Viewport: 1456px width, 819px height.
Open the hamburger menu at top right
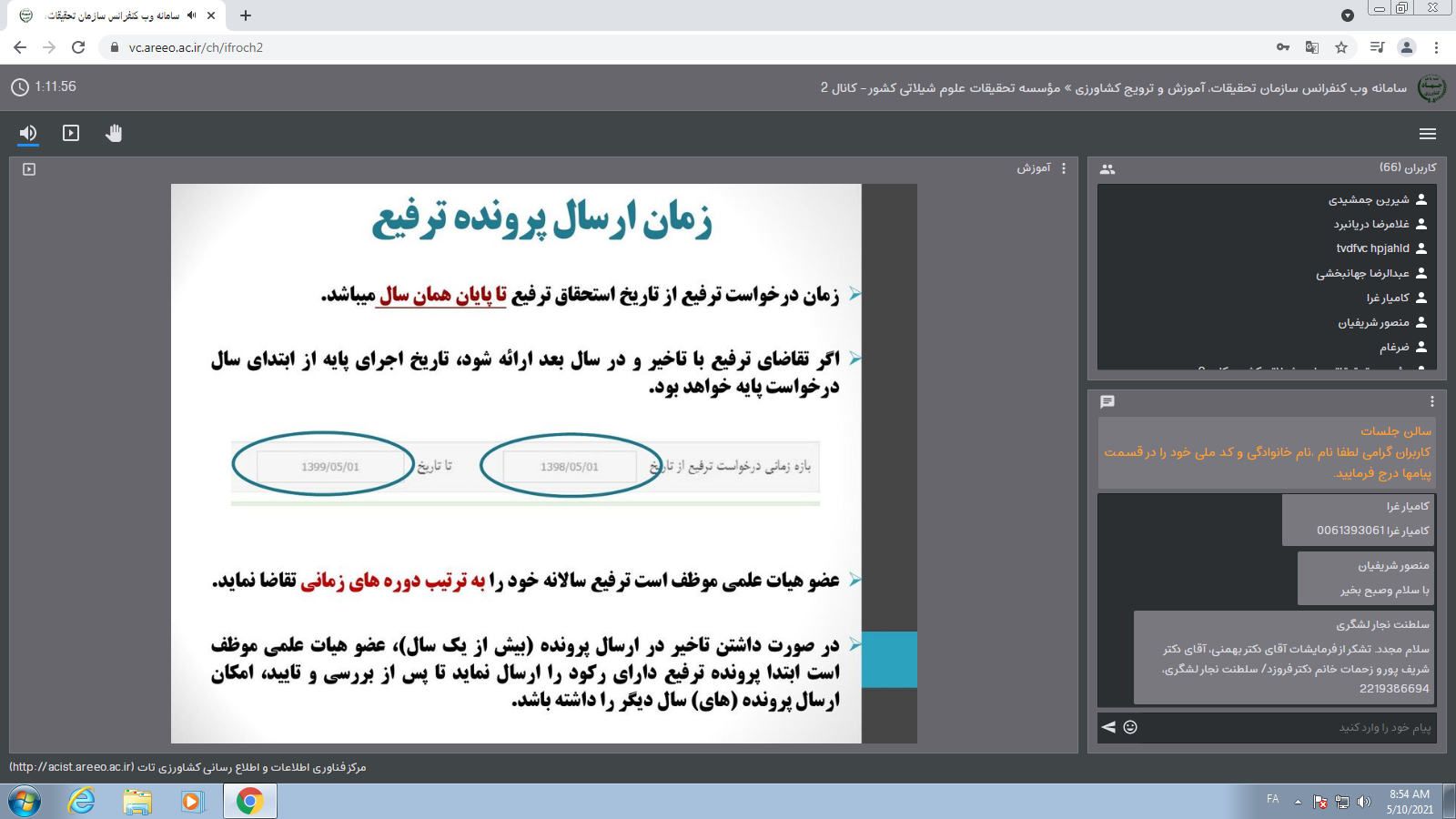[x=1427, y=134]
